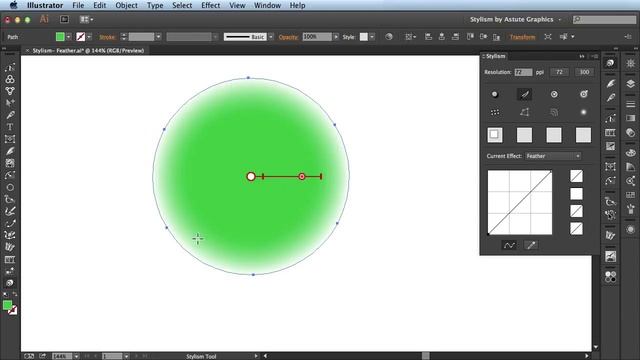
Task: Click the sun-shaped icon at top of right dock
Action: coord(631,64)
